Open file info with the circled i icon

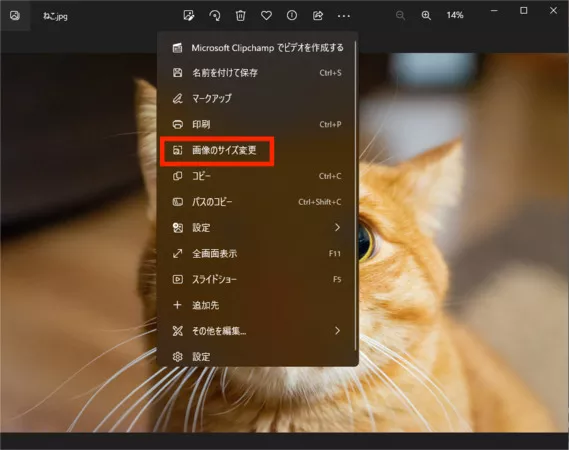coord(292,15)
